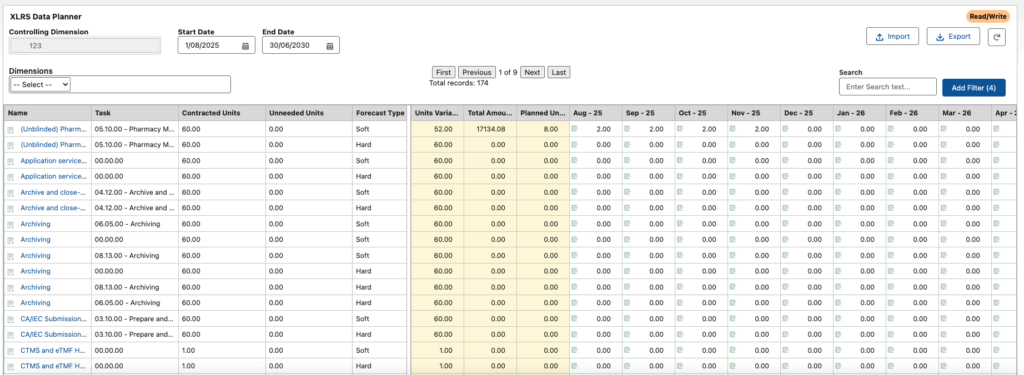The image size is (1024, 375).
Task: Open the Hard Application service... name link
Action: [x=53, y=176]
